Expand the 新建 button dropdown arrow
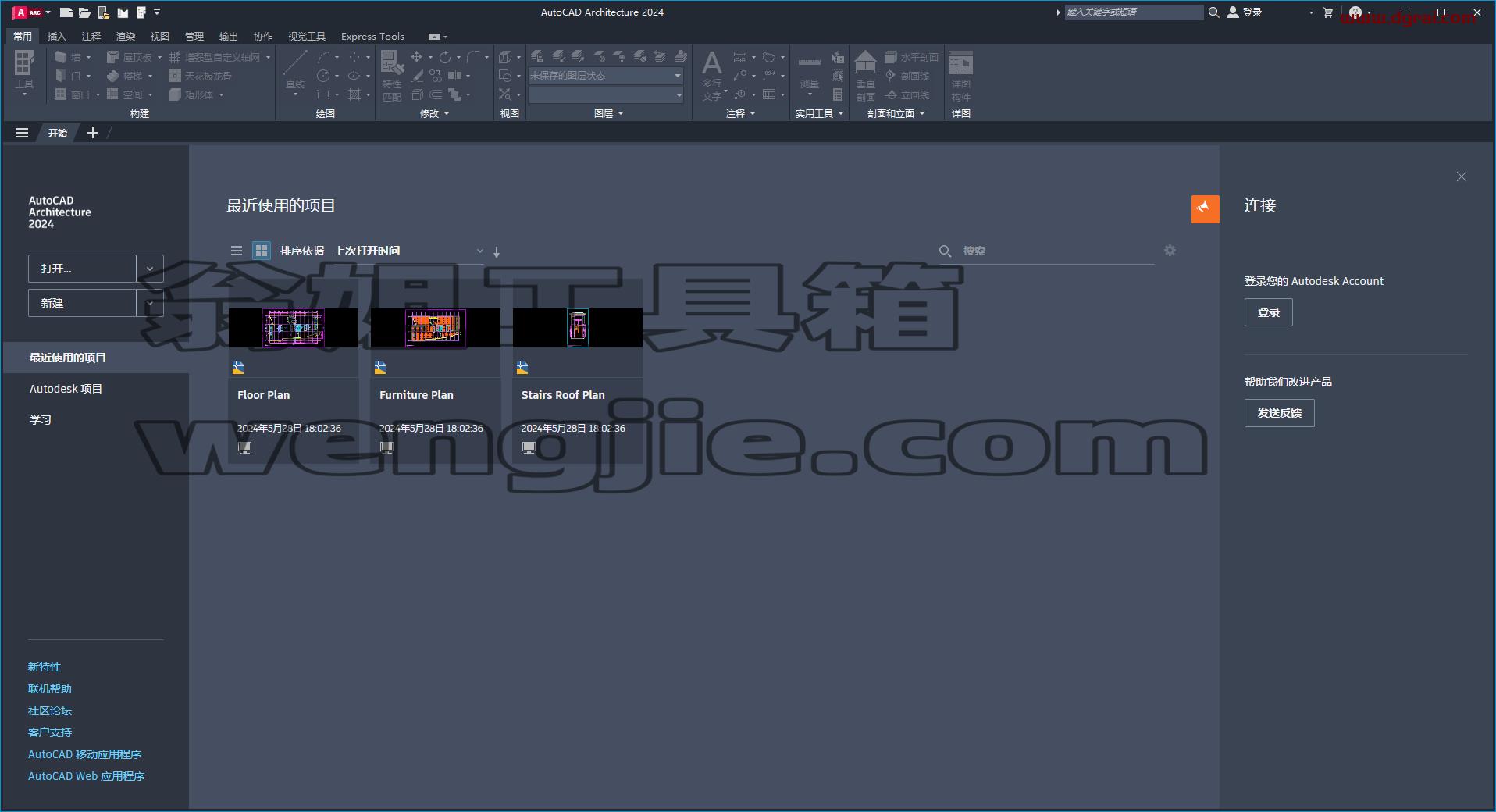This screenshot has width=1496, height=812. coord(150,303)
